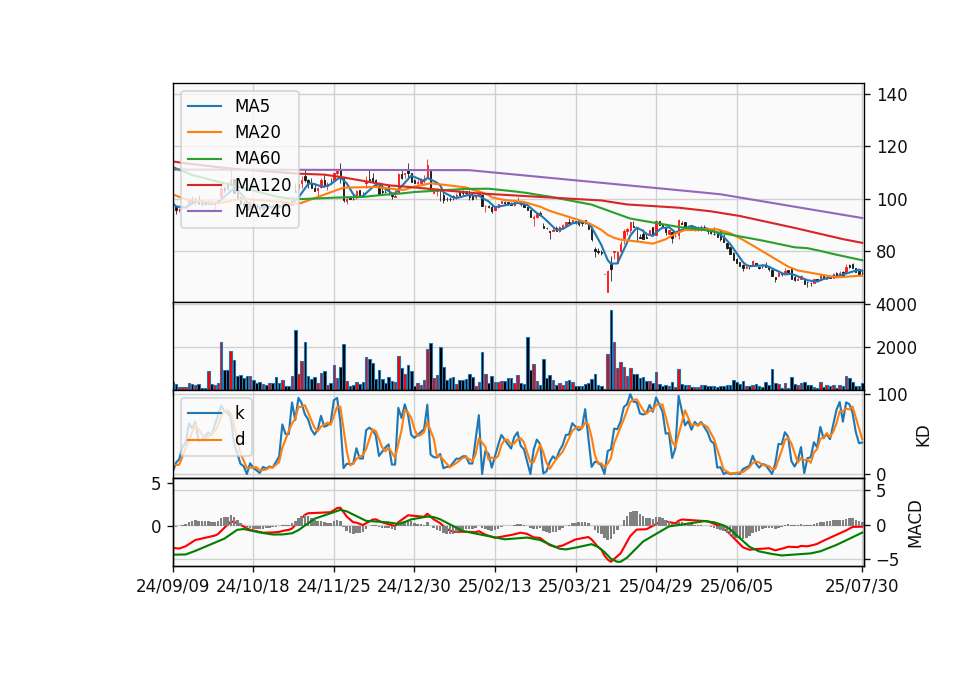Click the 4000 volume axis label
The image size is (960, 690).
[897, 305]
